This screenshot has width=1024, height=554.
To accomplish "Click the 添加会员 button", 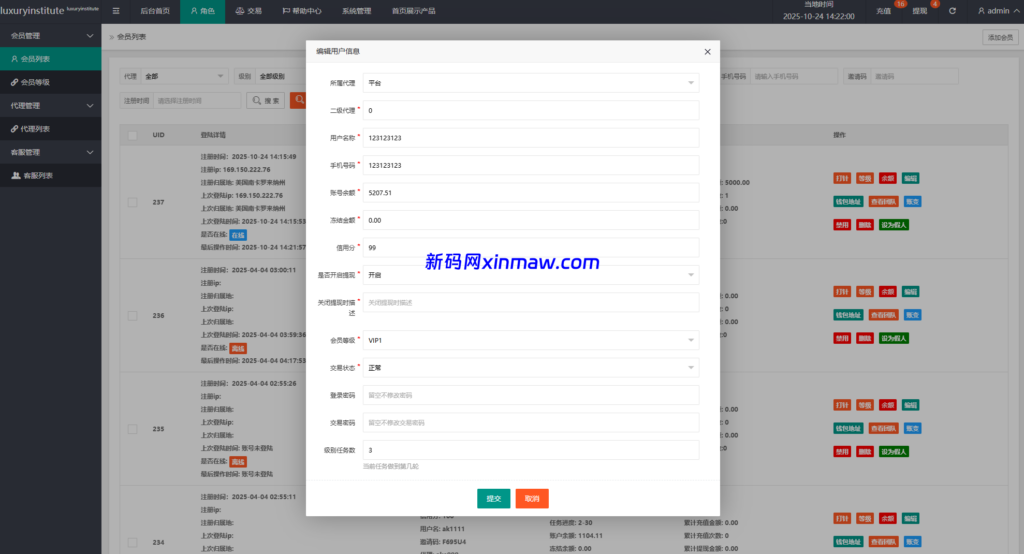I will [1000, 37].
